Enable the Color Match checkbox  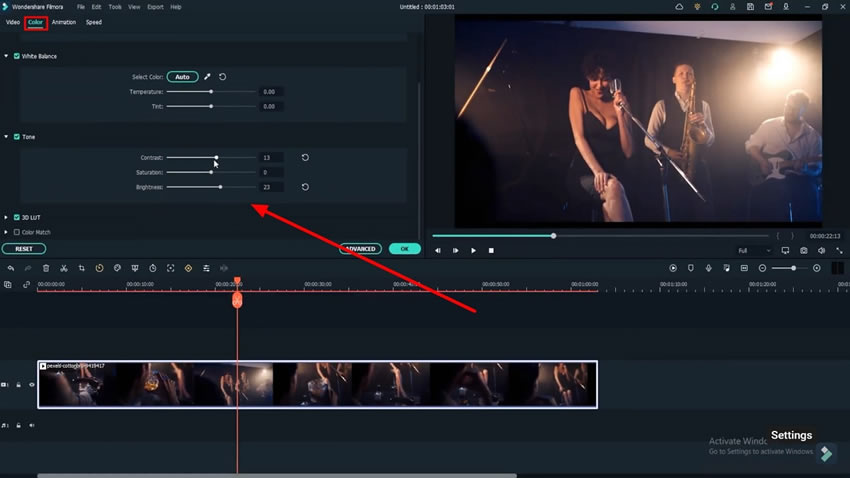(17, 232)
